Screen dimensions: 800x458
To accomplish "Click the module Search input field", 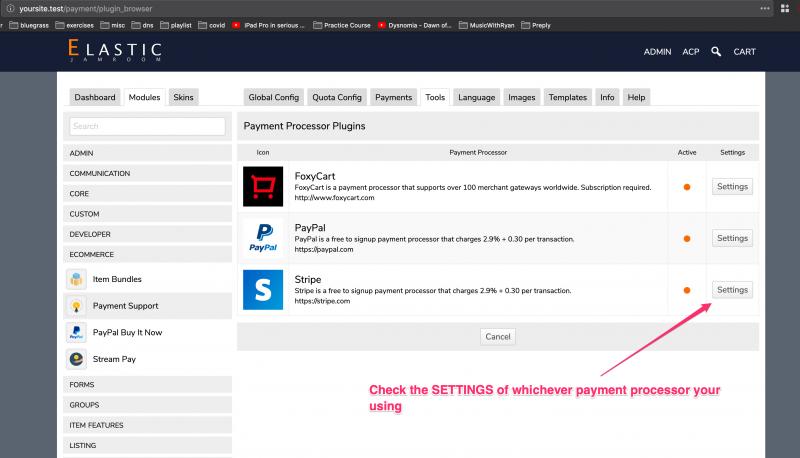I will [x=148, y=126].
